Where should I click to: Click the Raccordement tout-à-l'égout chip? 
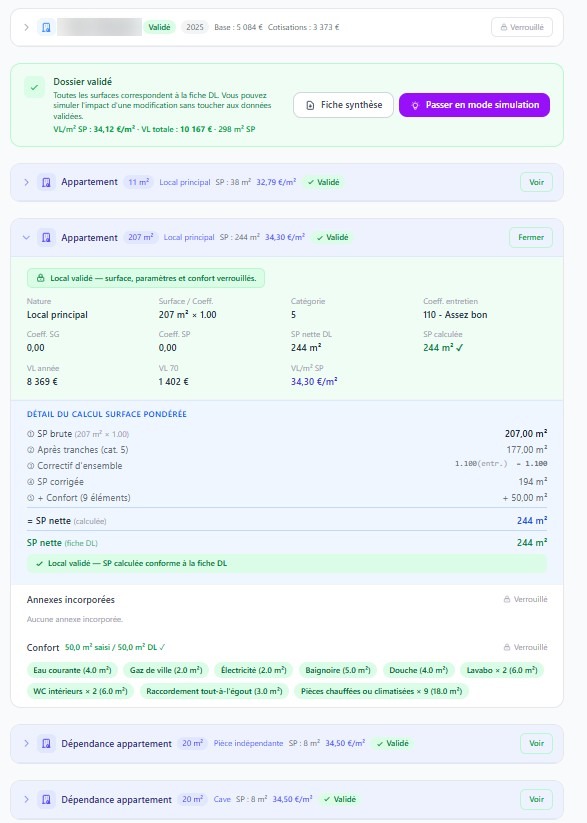(214, 691)
